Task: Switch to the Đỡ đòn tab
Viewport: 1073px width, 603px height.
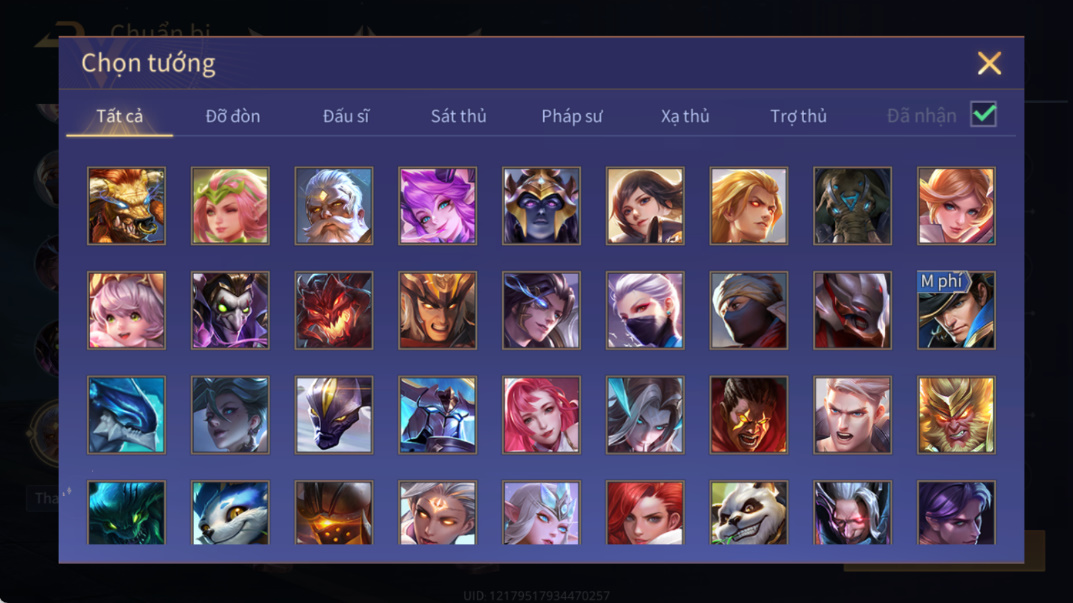Action: pyautogui.click(x=233, y=116)
